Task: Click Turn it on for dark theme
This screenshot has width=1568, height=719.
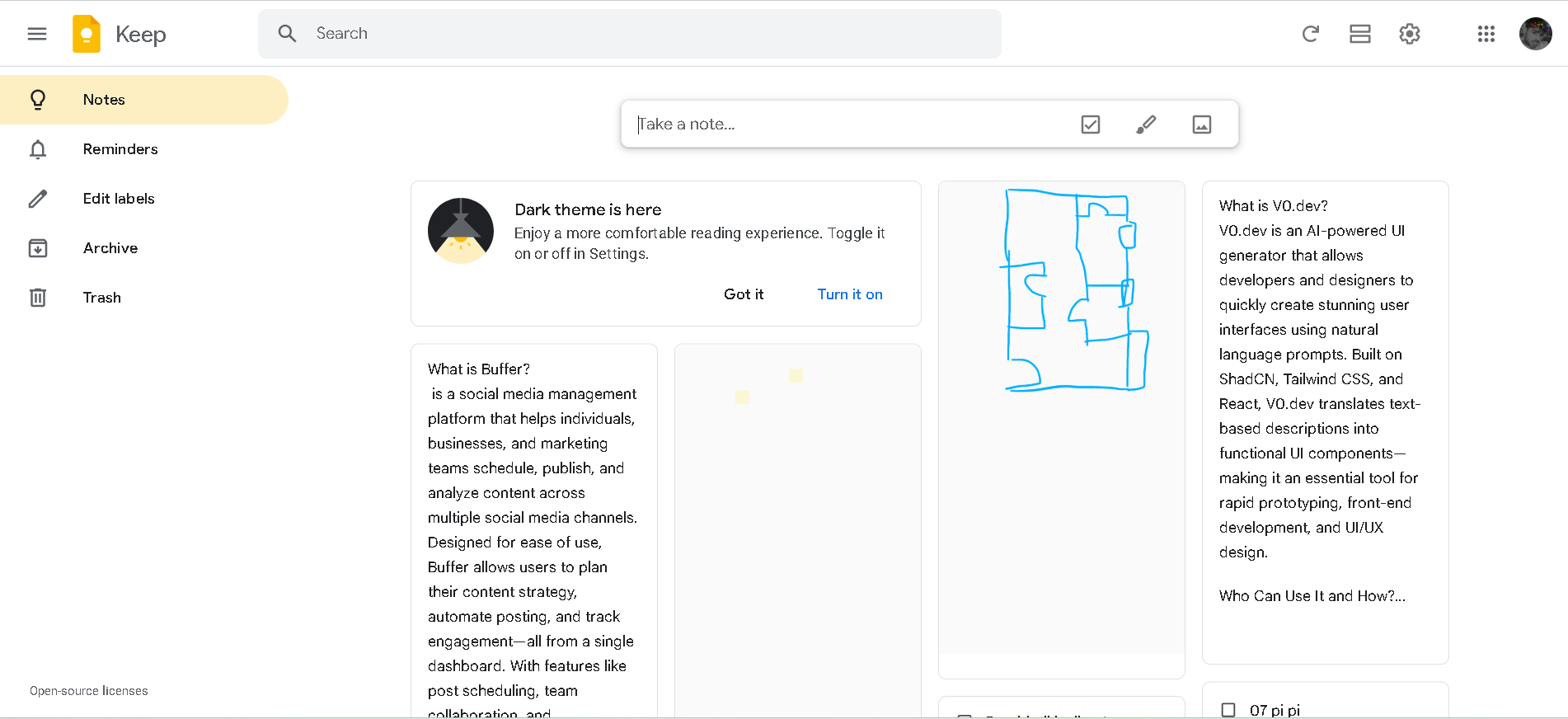Action: coord(850,294)
